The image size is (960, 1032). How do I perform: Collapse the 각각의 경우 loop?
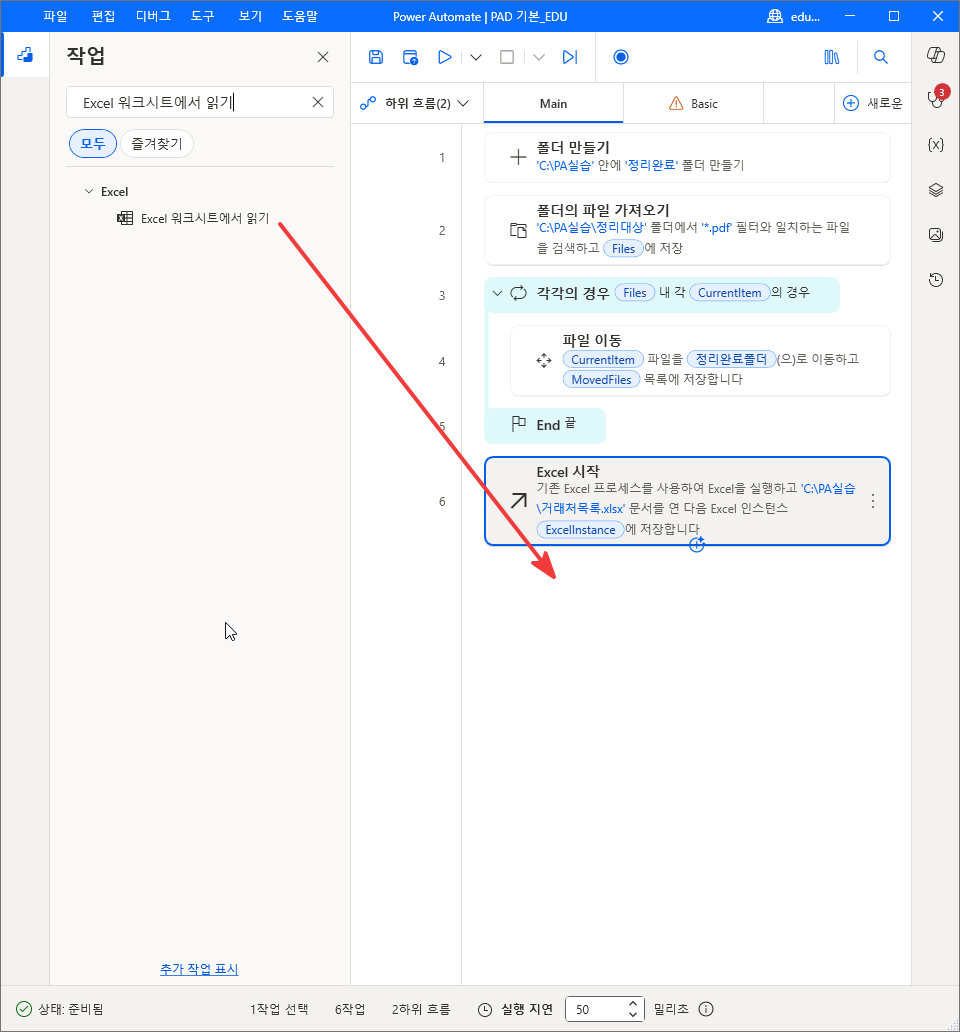tap(497, 294)
